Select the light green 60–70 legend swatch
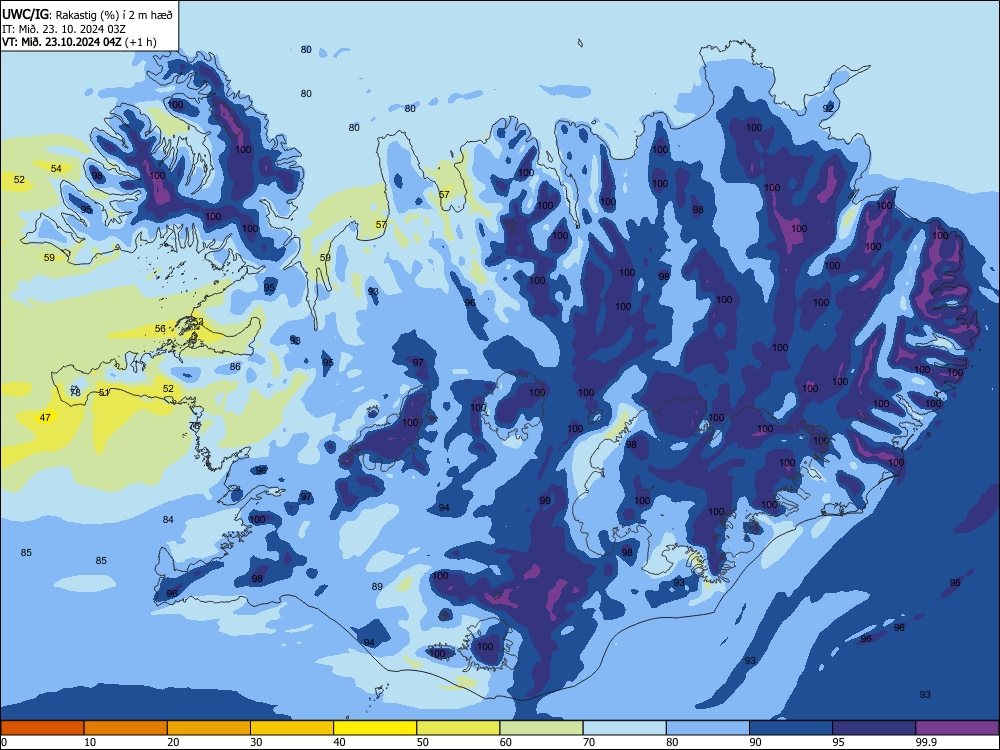The width and height of the screenshot is (1000, 750). (x=541, y=728)
